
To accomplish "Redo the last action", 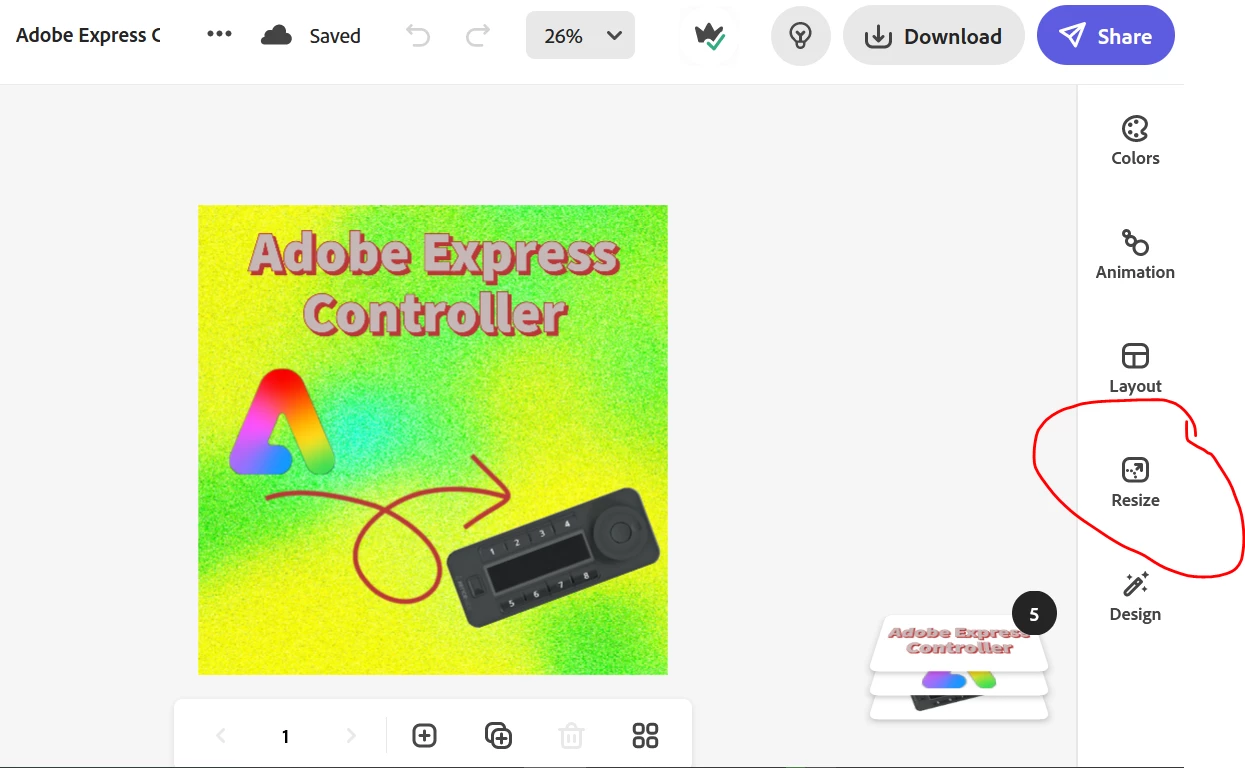I will 478,36.
